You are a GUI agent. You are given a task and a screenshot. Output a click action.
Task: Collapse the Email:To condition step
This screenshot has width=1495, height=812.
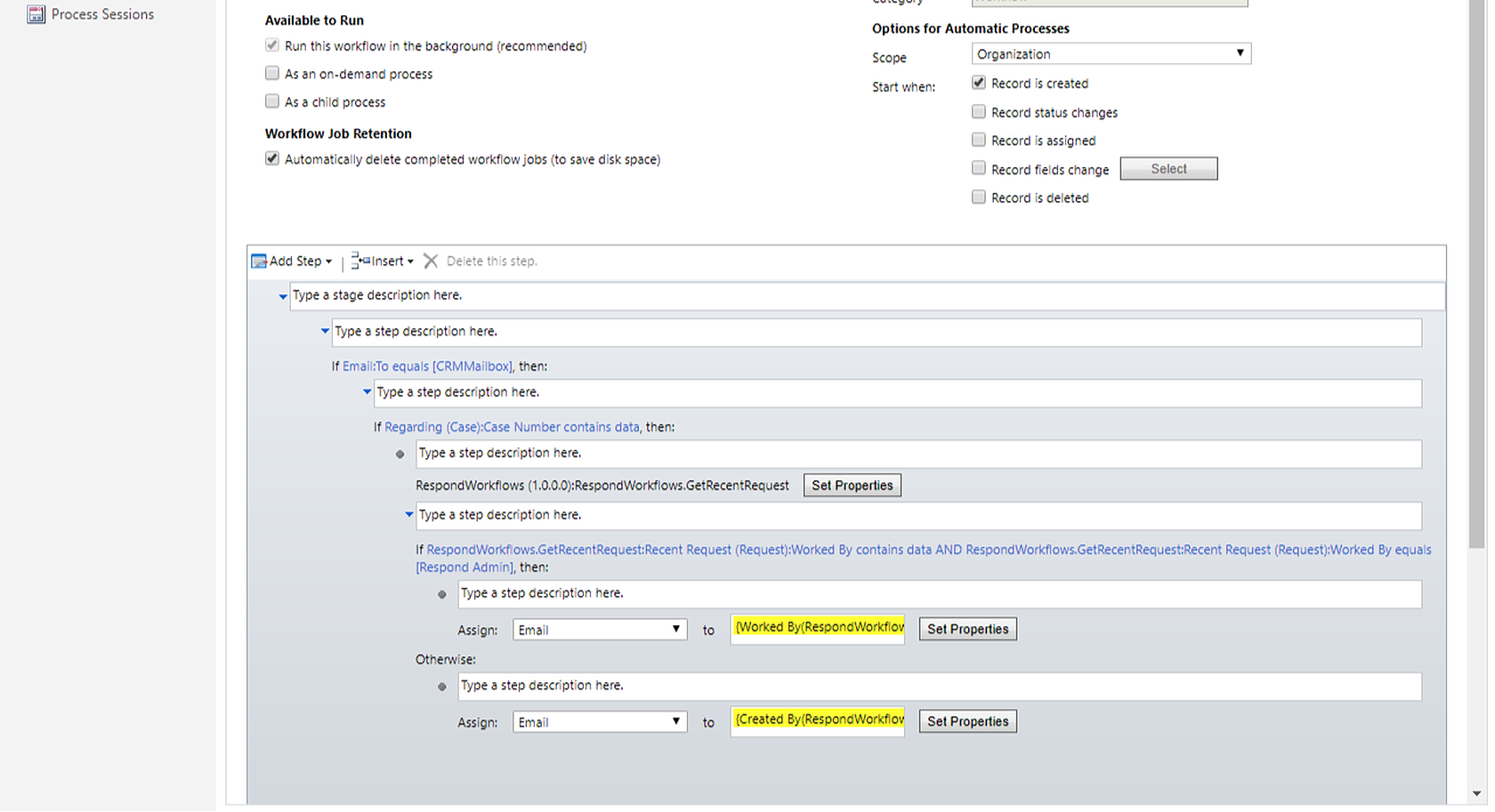coord(325,331)
